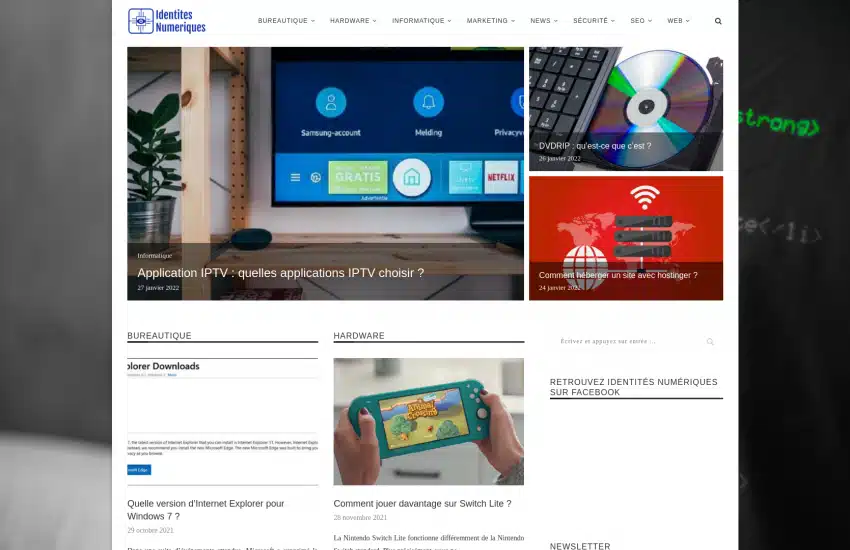Screen dimensions: 850x550
Task: Open the DVDRIP article title
Action: pos(595,146)
